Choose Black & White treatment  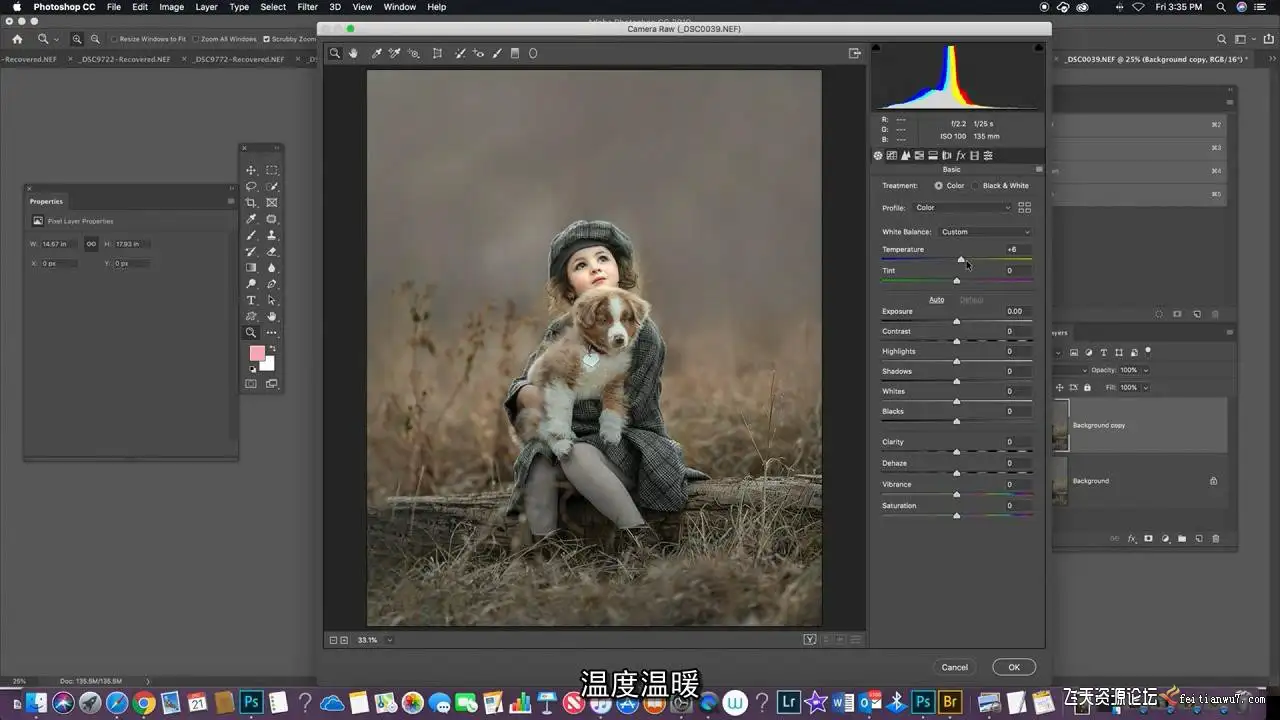[x=977, y=186]
